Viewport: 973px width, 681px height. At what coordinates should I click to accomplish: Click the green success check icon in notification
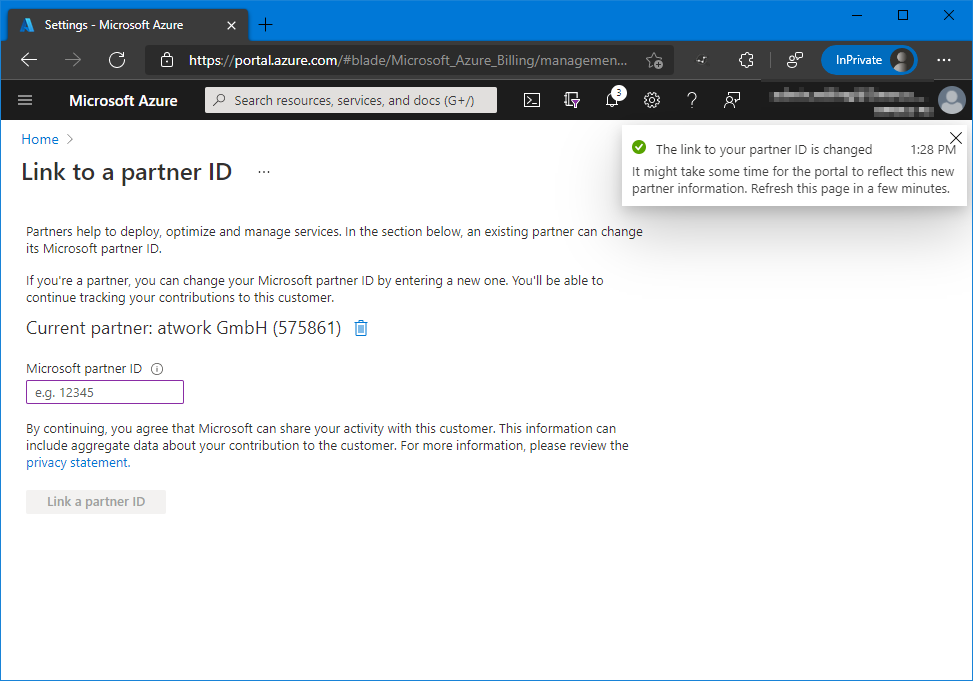pyautogui.click(x=639, y=148)
